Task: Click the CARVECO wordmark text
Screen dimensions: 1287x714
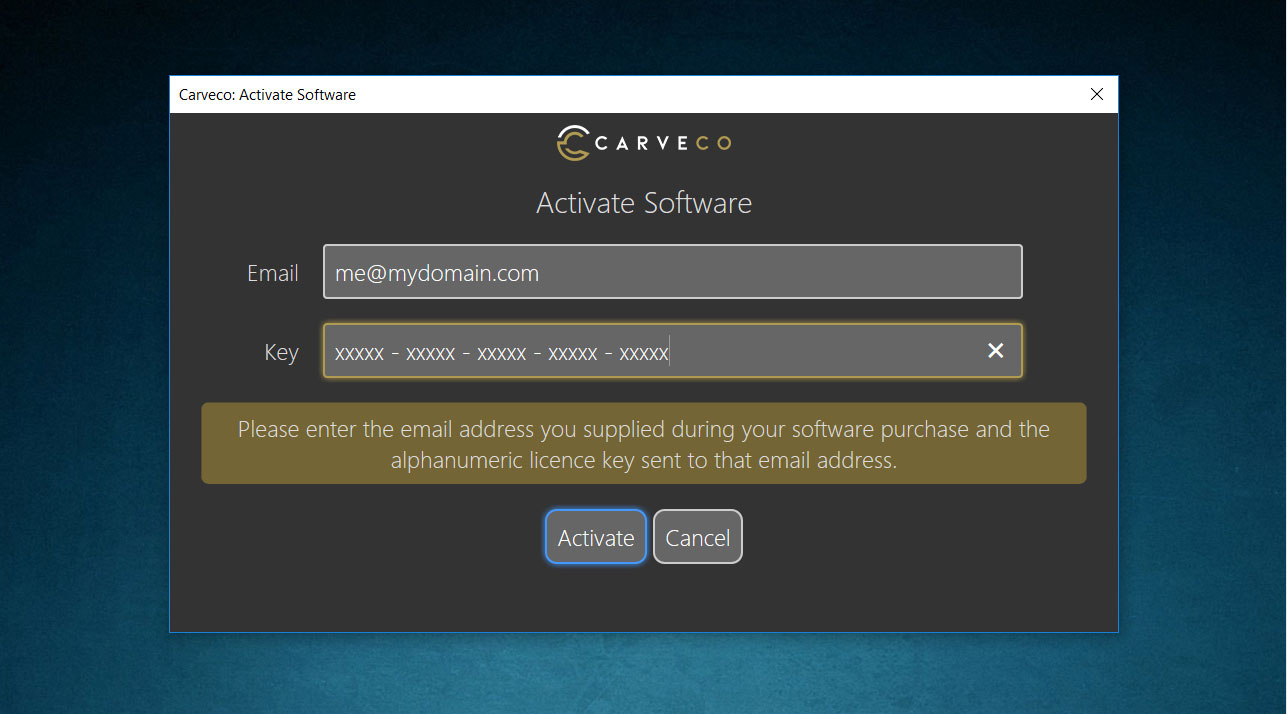Action: [662, 143]
